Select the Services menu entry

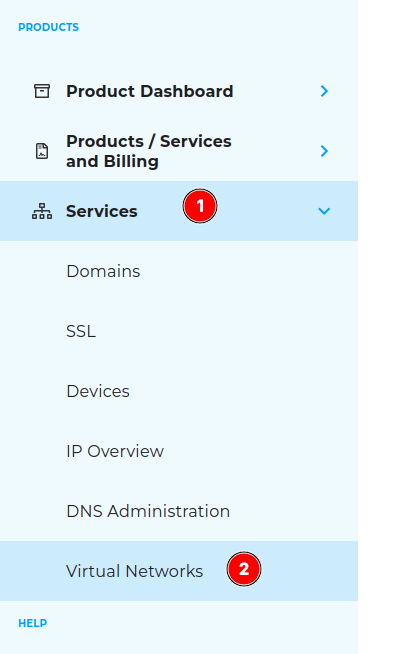coord(179,211)
